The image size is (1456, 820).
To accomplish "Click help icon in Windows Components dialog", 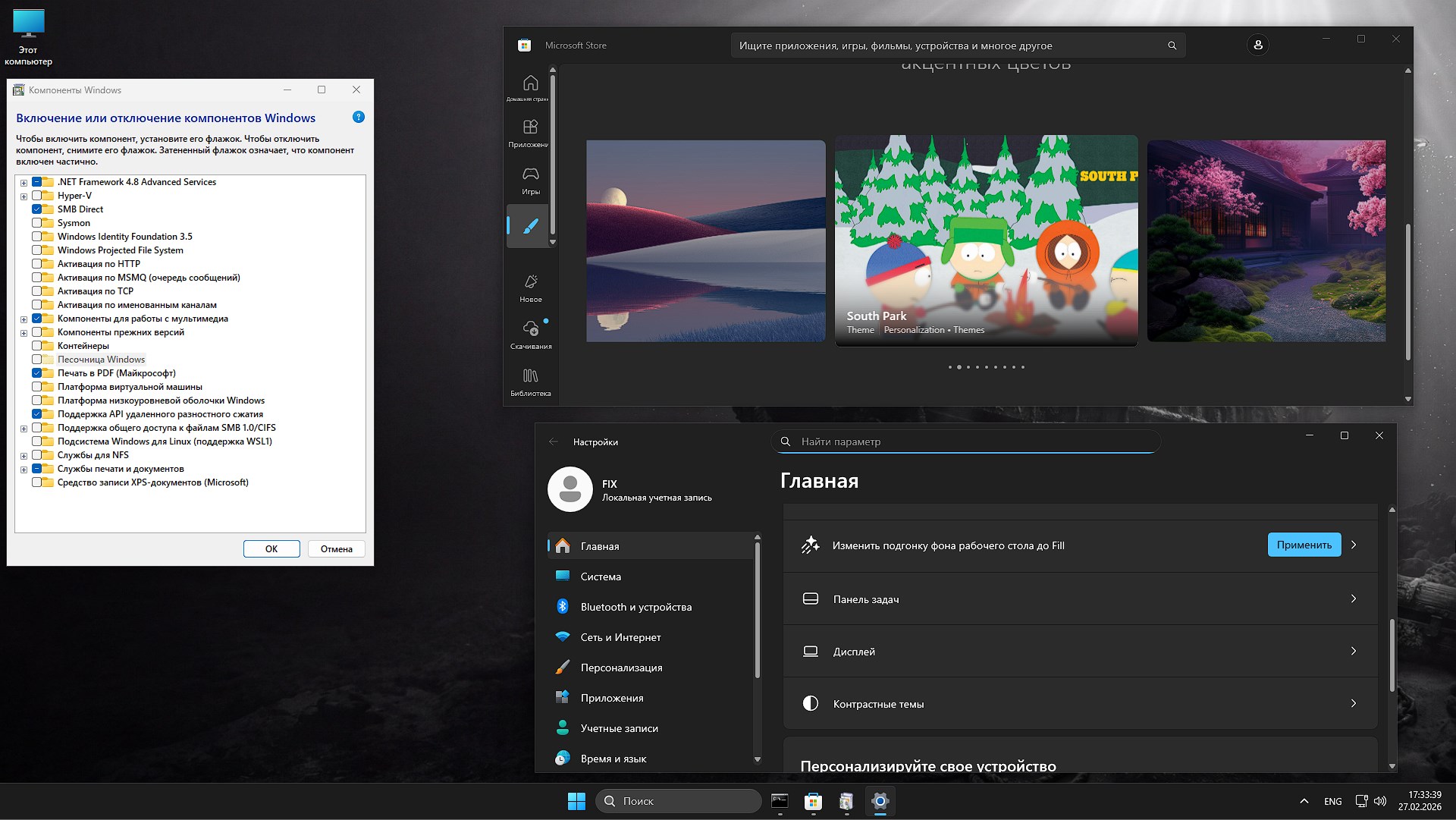I will click(359, 117).
